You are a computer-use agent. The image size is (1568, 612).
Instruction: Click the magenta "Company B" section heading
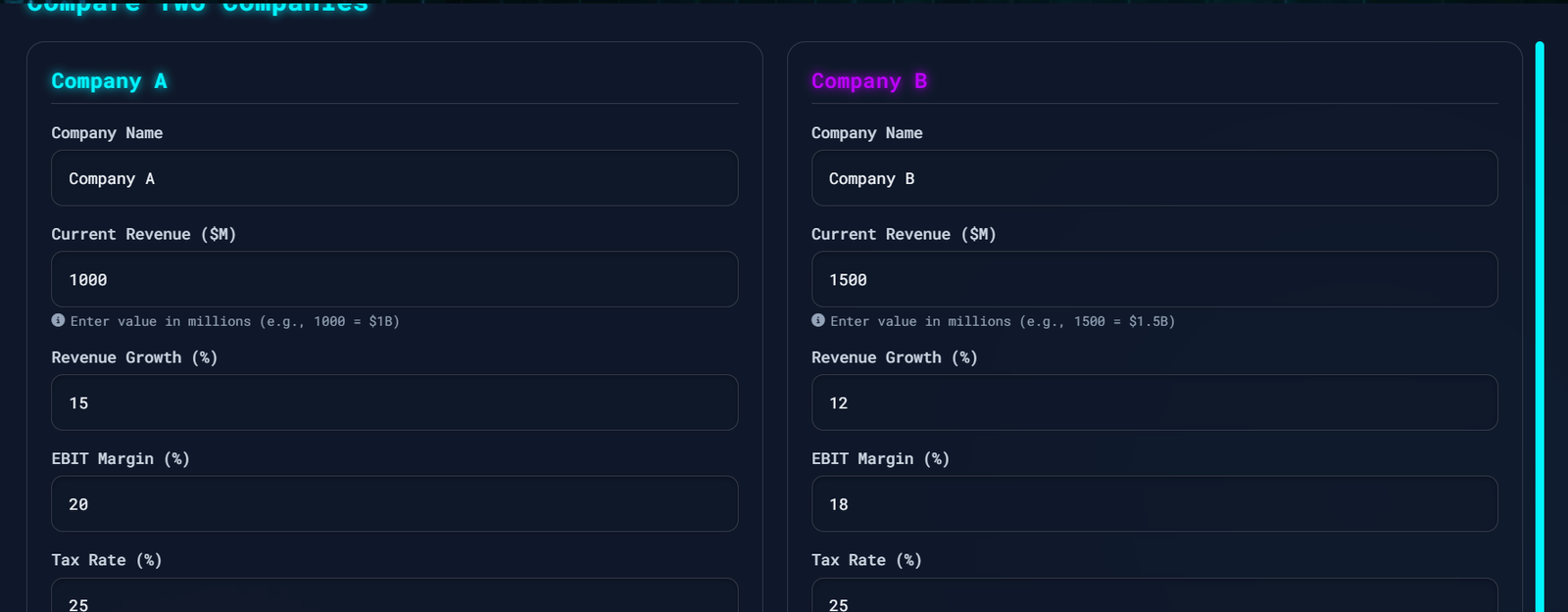(x=868, y=81)
